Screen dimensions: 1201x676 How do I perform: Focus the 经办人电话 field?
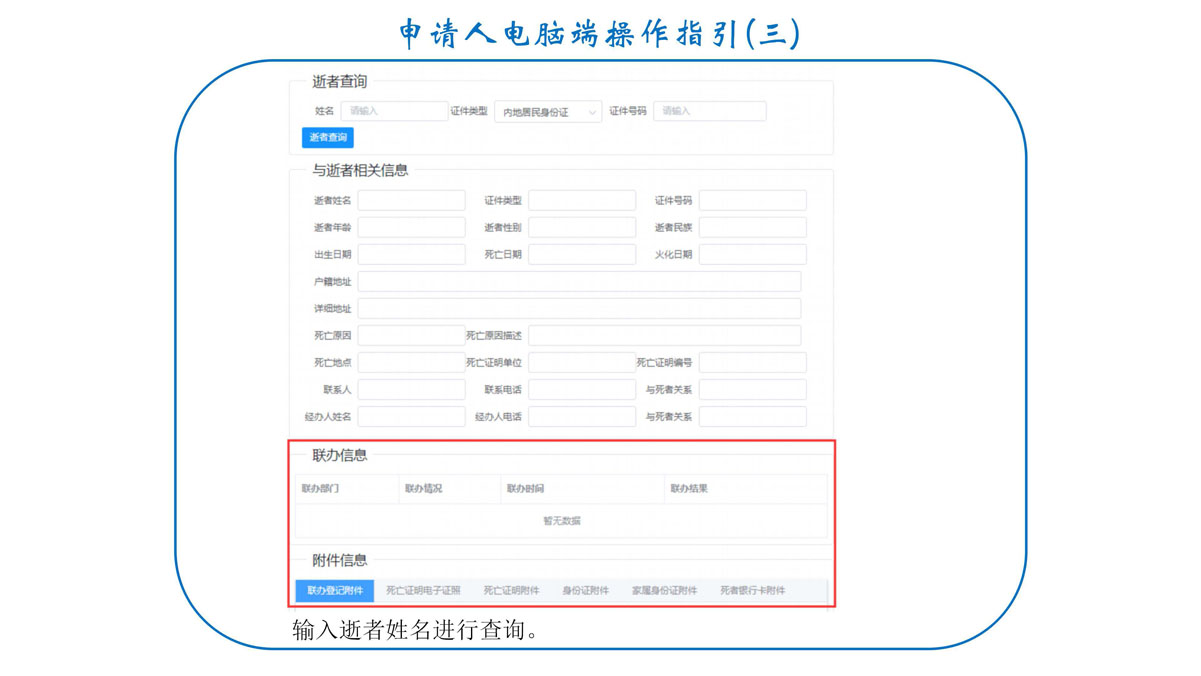pyautogui.click(x=582, y=417)
